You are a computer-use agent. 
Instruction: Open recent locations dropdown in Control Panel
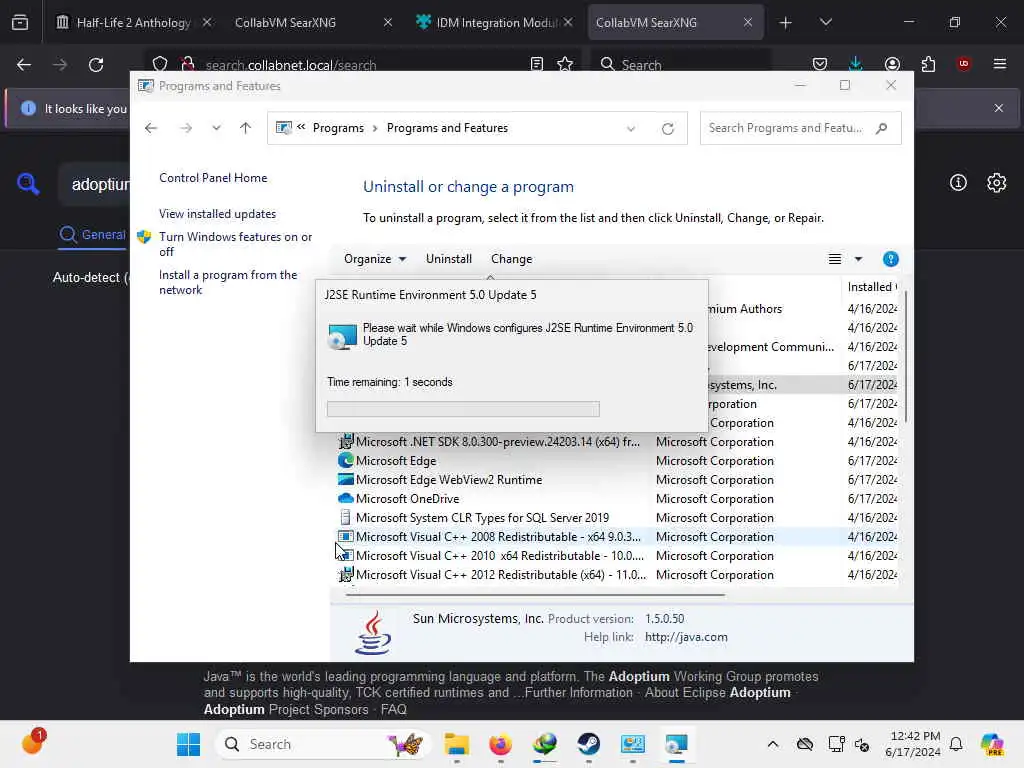(216, 128)
